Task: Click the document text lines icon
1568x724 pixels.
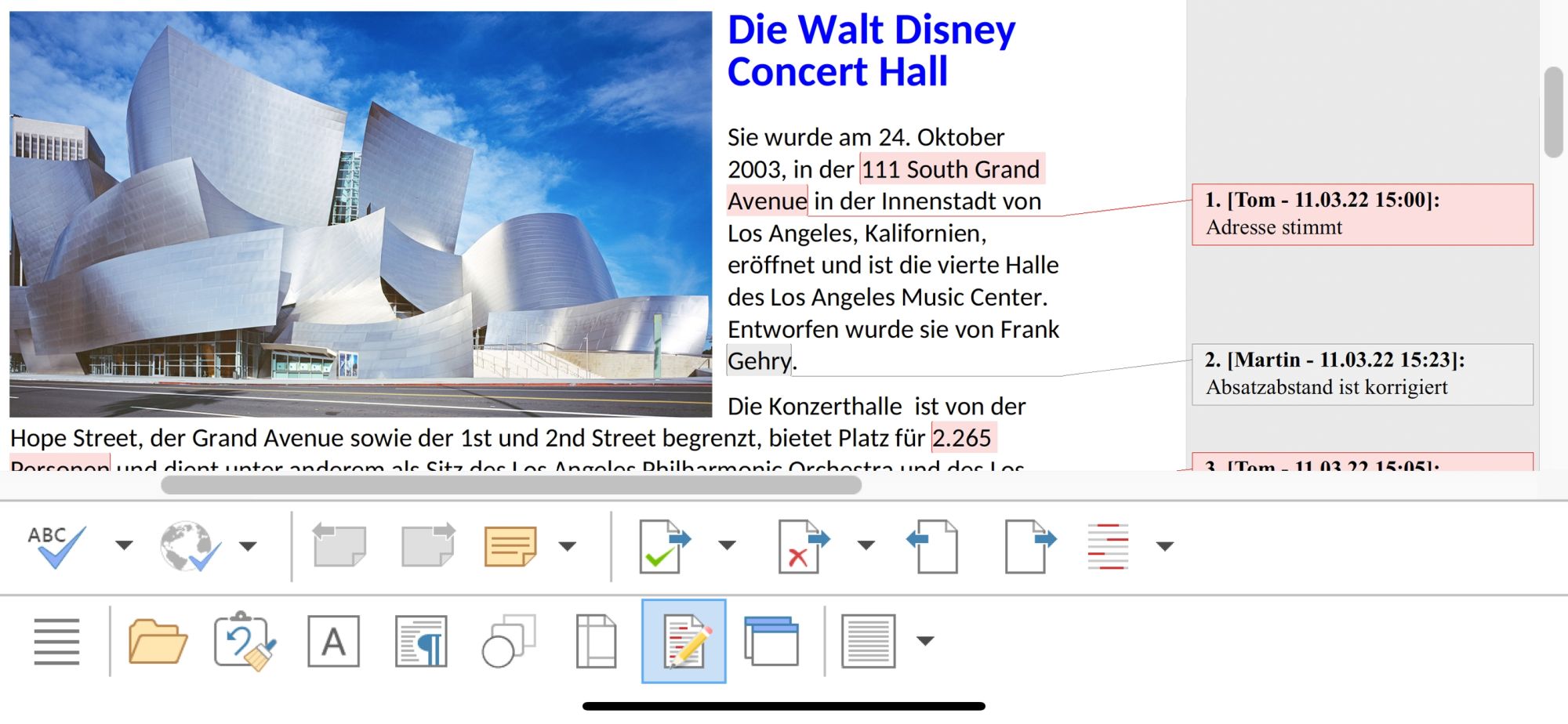Action: coord(868,641)
